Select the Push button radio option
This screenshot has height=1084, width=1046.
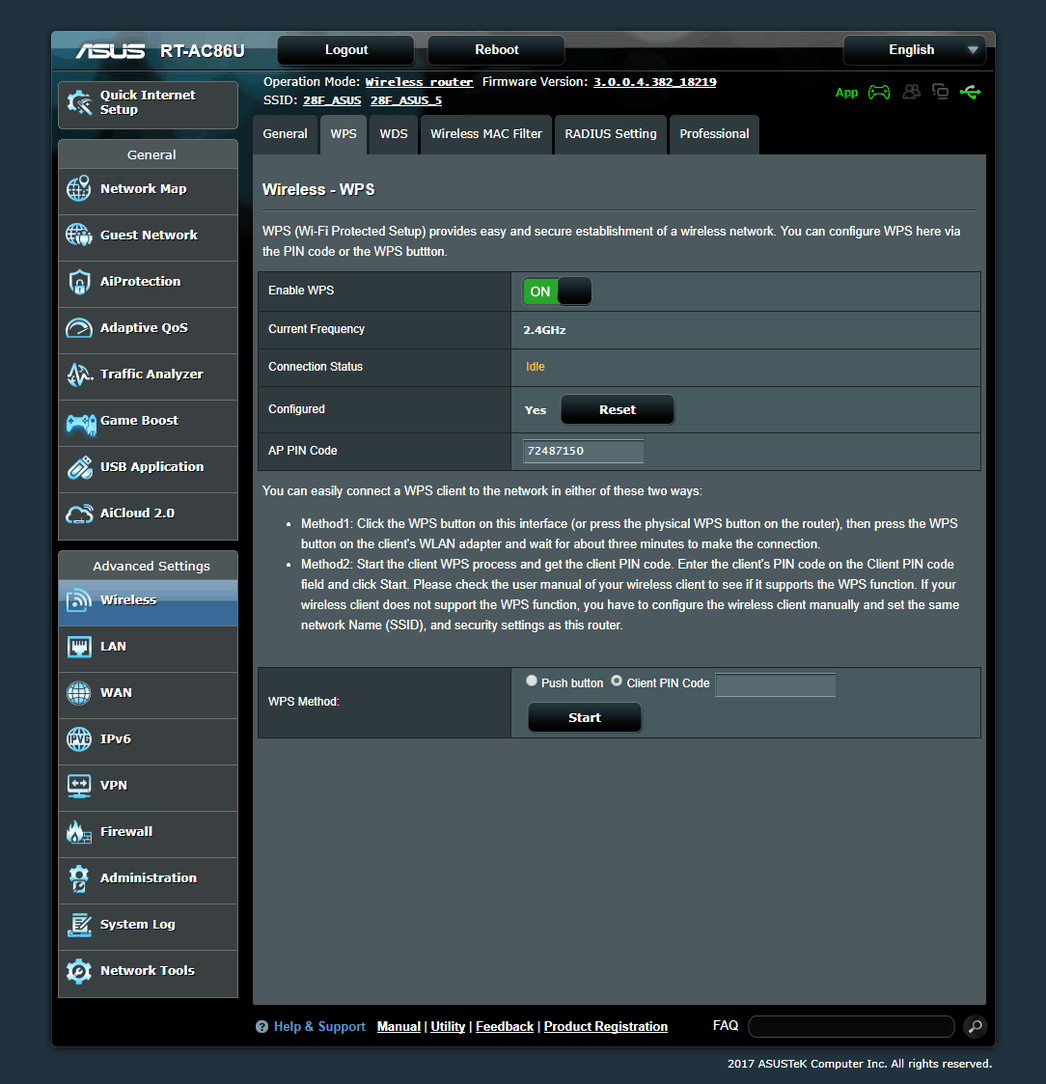[x=531, y=681]
